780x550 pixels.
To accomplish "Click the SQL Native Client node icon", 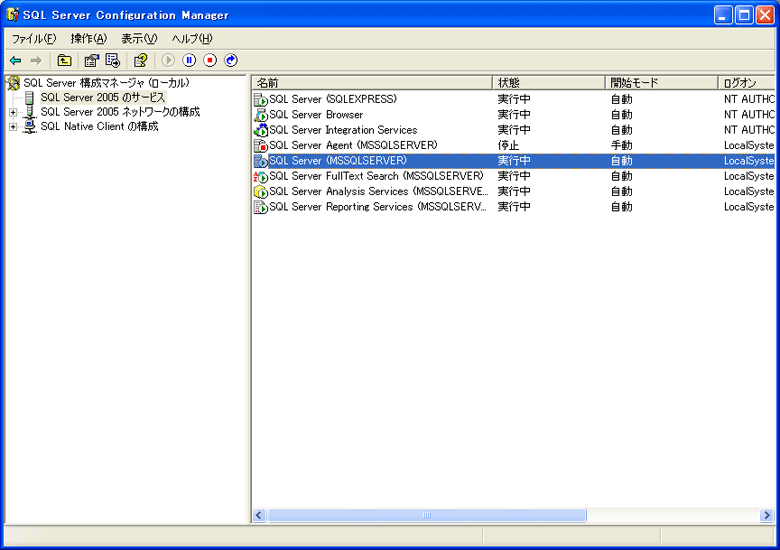I will click(x=29, y=126).
